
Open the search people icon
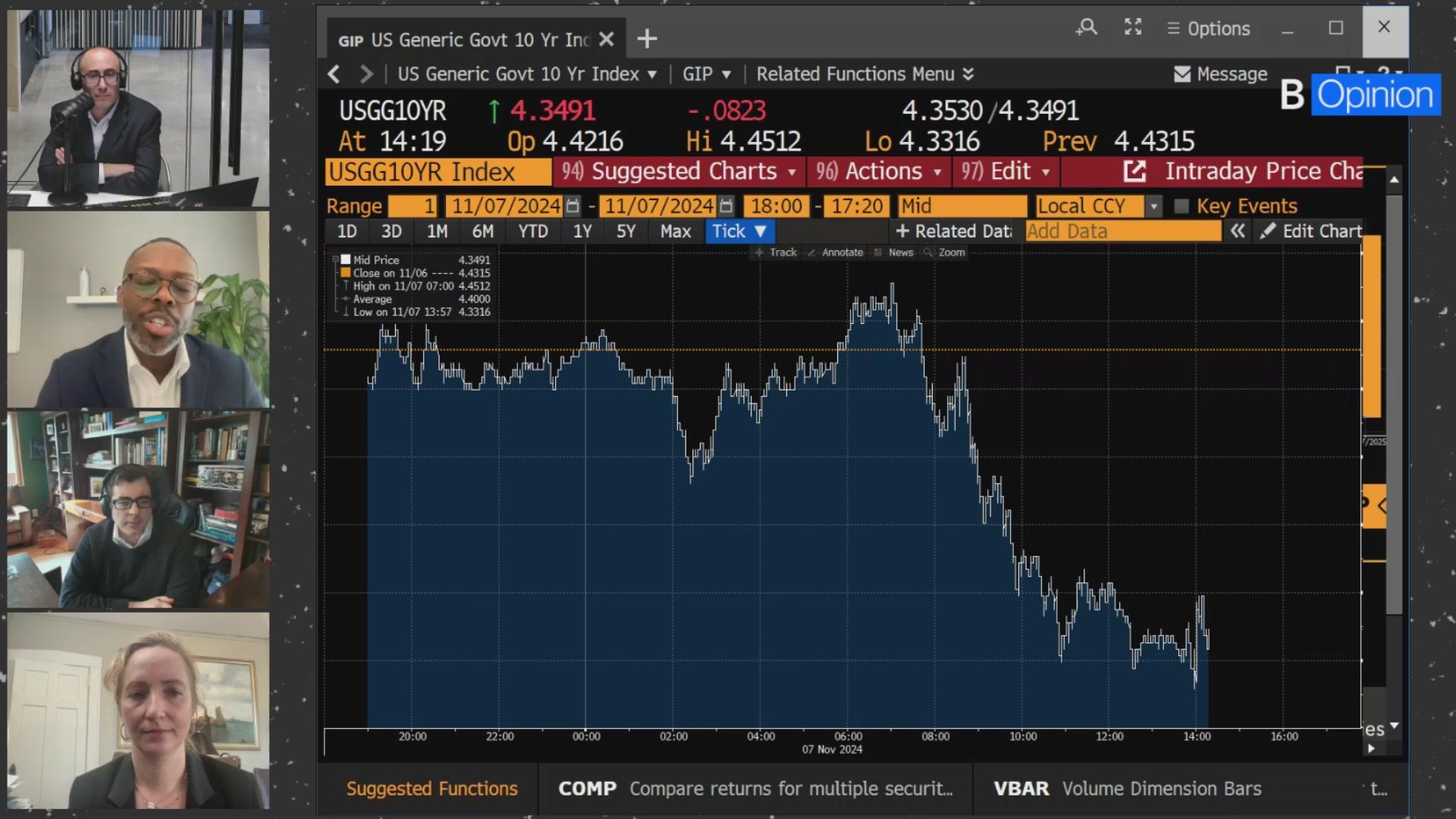(x=1086, y=28)
